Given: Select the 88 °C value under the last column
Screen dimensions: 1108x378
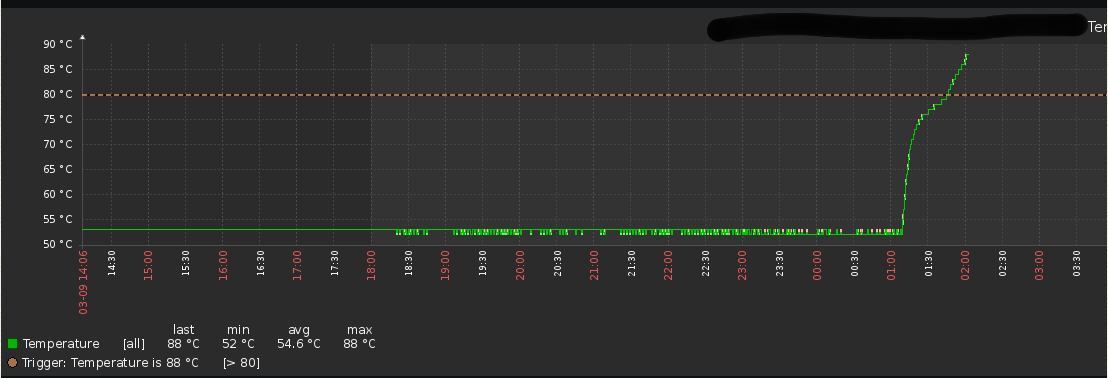Looking at the screenshot, I should [183, 344].
